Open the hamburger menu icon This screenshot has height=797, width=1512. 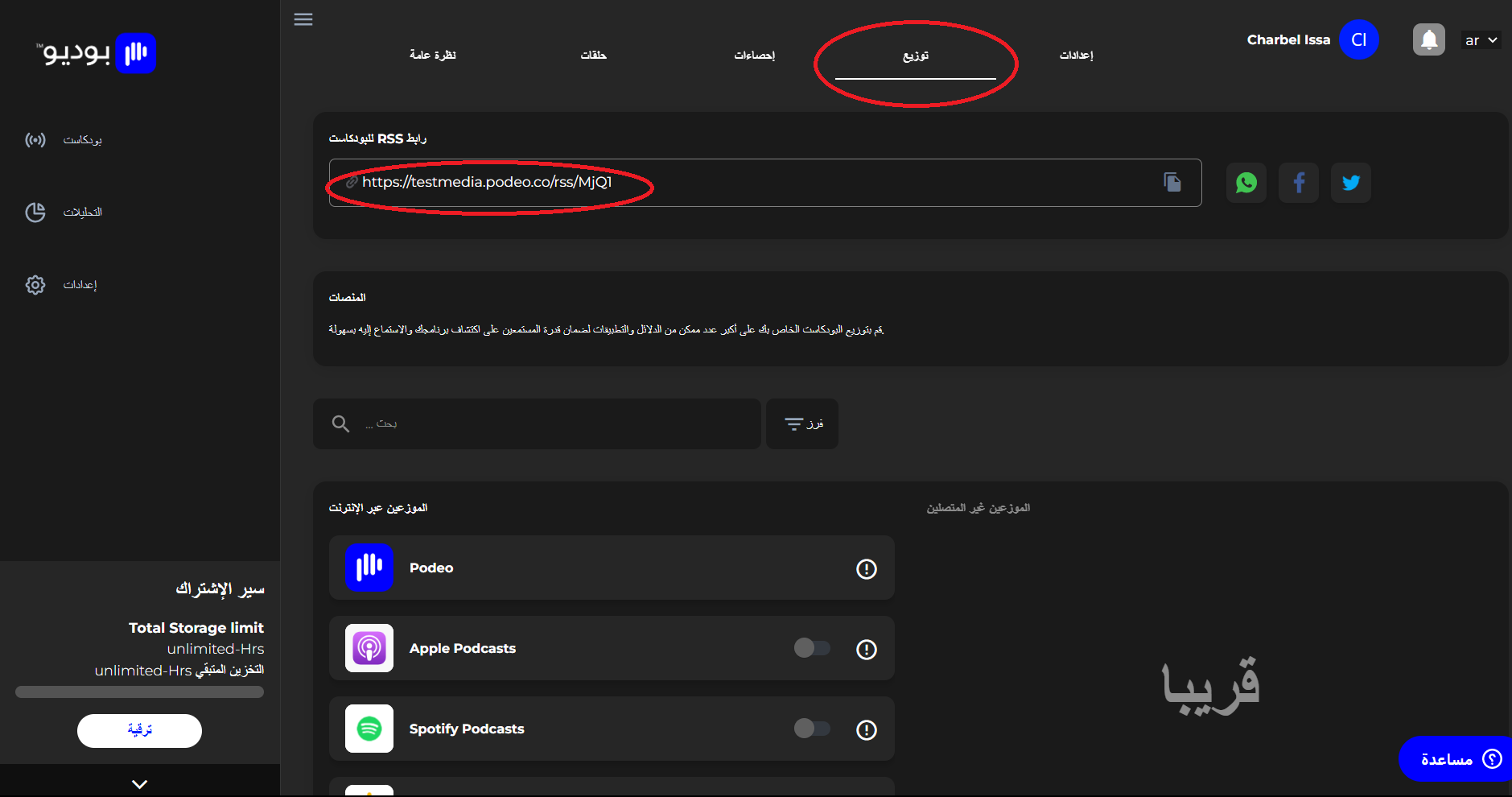pyautogui.click(x=303, y=19)
